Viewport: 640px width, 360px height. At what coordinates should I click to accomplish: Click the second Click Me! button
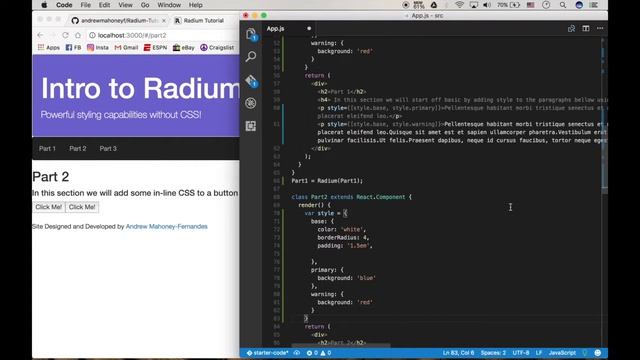click(82, 207)
